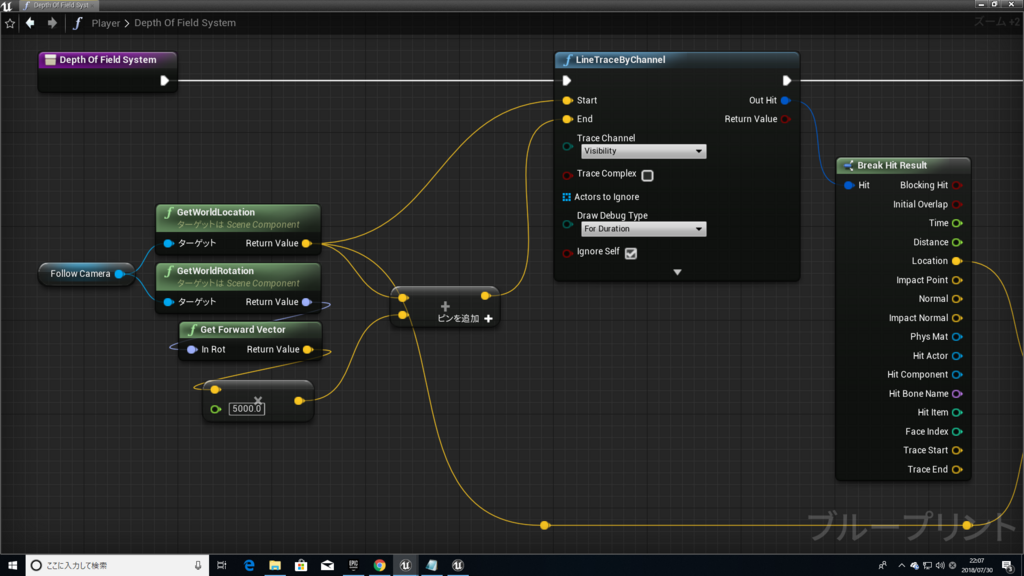Click the function icon beside Player breadcrumb

77,23
